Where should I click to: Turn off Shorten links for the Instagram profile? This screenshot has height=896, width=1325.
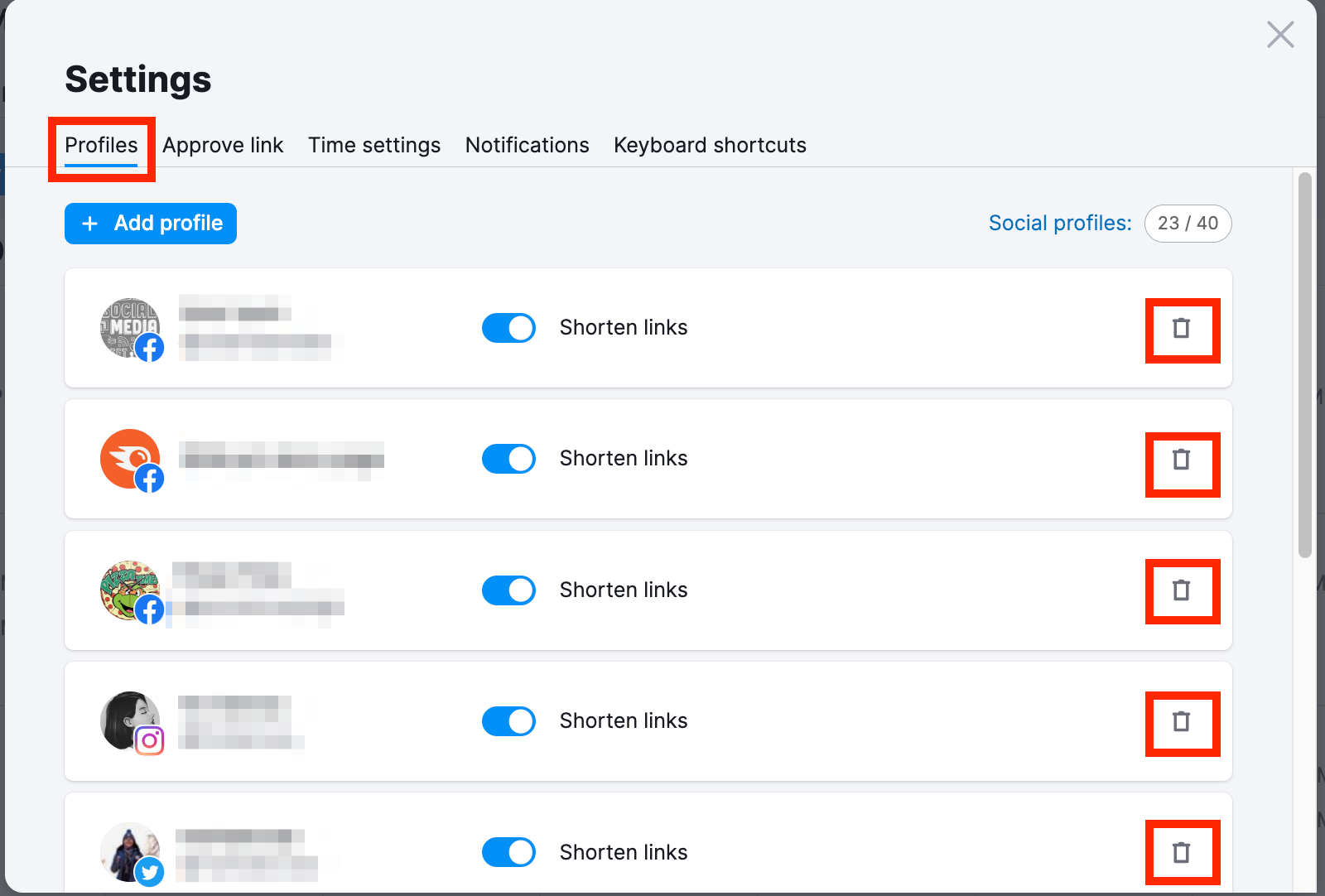tap(508, 720)
